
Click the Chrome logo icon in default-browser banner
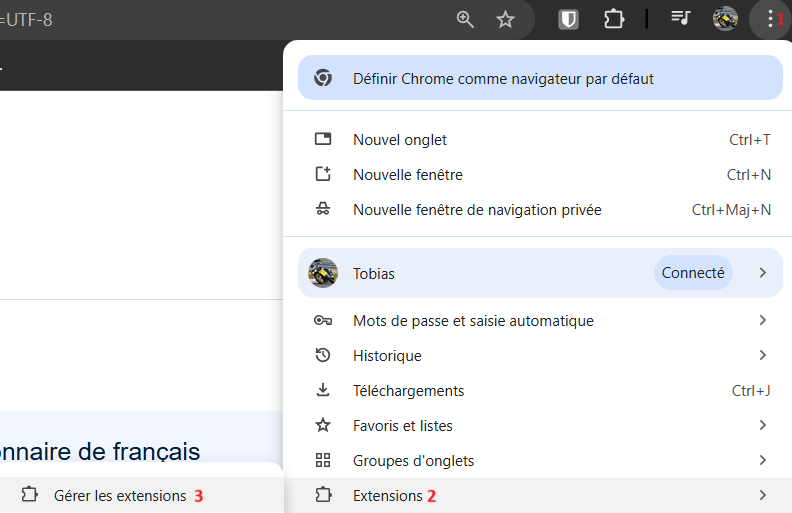323,78
